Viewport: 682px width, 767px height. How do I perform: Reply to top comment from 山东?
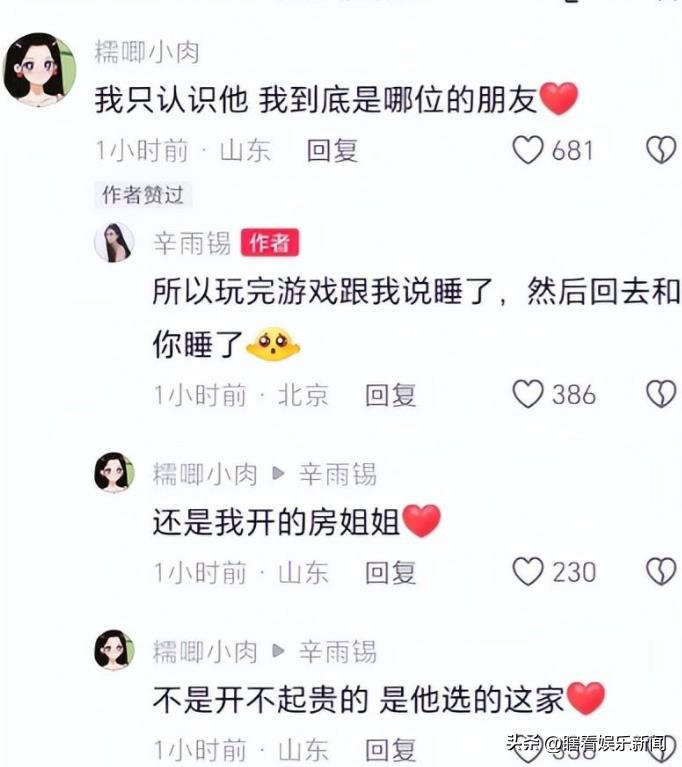(x=332, y=150)
